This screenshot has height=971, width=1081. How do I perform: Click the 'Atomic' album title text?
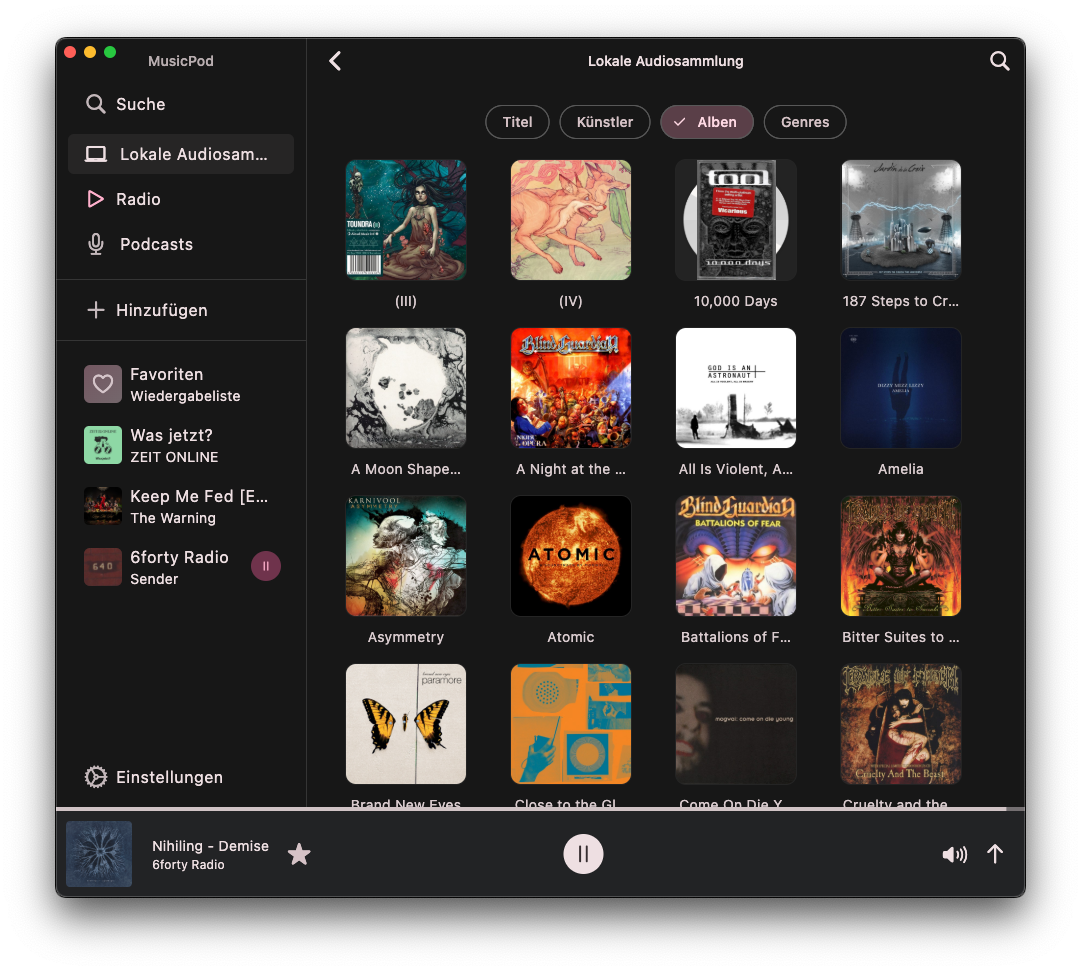571,637
